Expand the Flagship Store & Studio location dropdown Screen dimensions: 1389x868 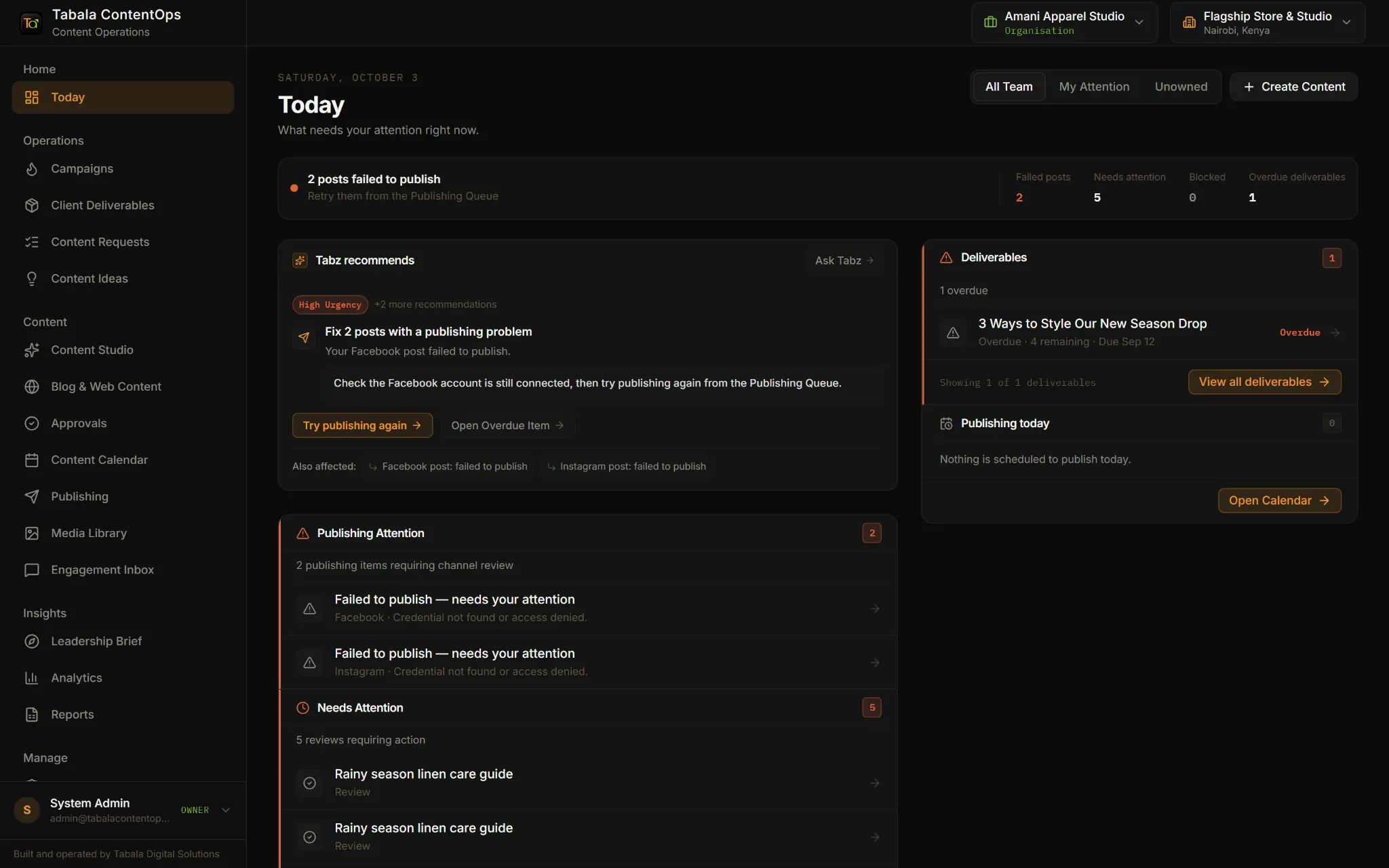point(1267,22)
